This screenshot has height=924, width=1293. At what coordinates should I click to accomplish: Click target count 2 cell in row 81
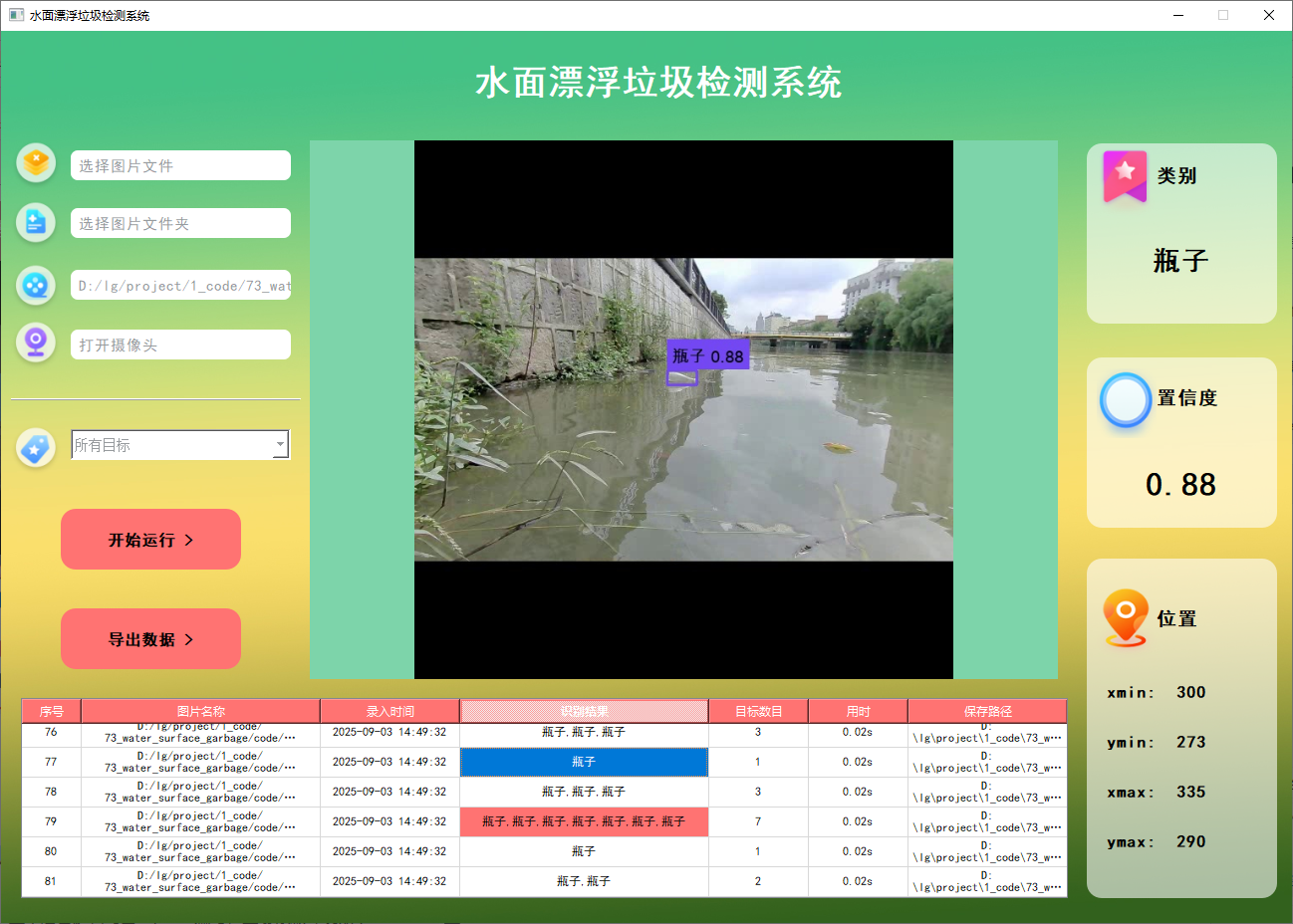point(758,881)
